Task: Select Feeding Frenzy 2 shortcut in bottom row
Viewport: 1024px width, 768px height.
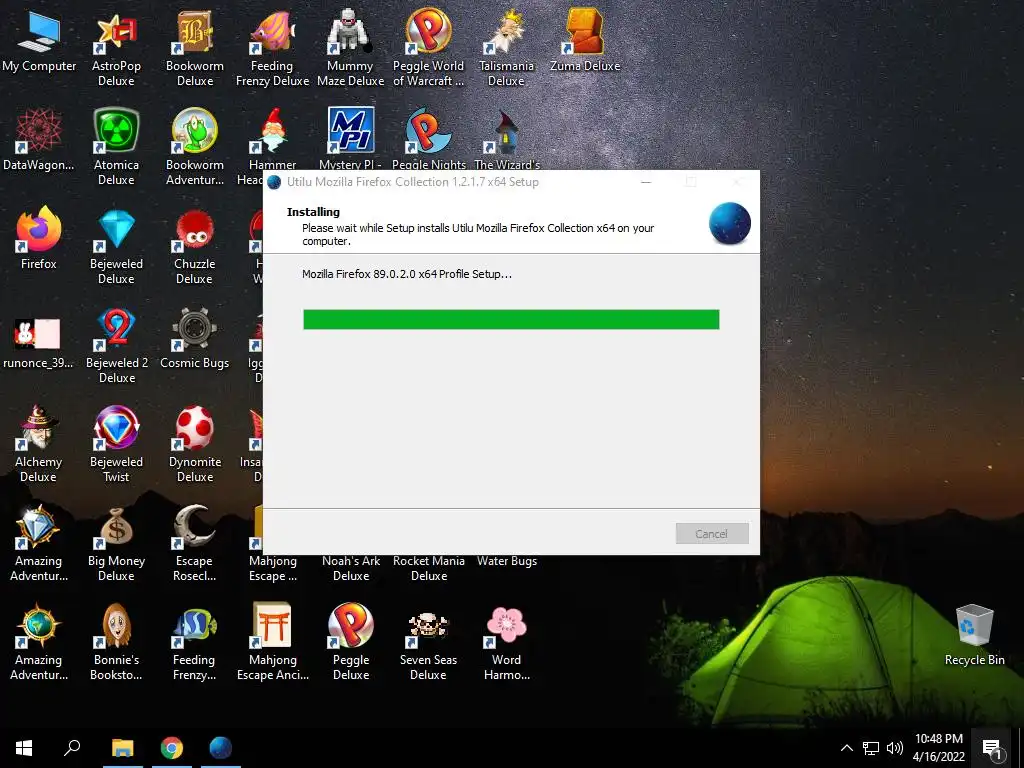Action: coord(195,643)
